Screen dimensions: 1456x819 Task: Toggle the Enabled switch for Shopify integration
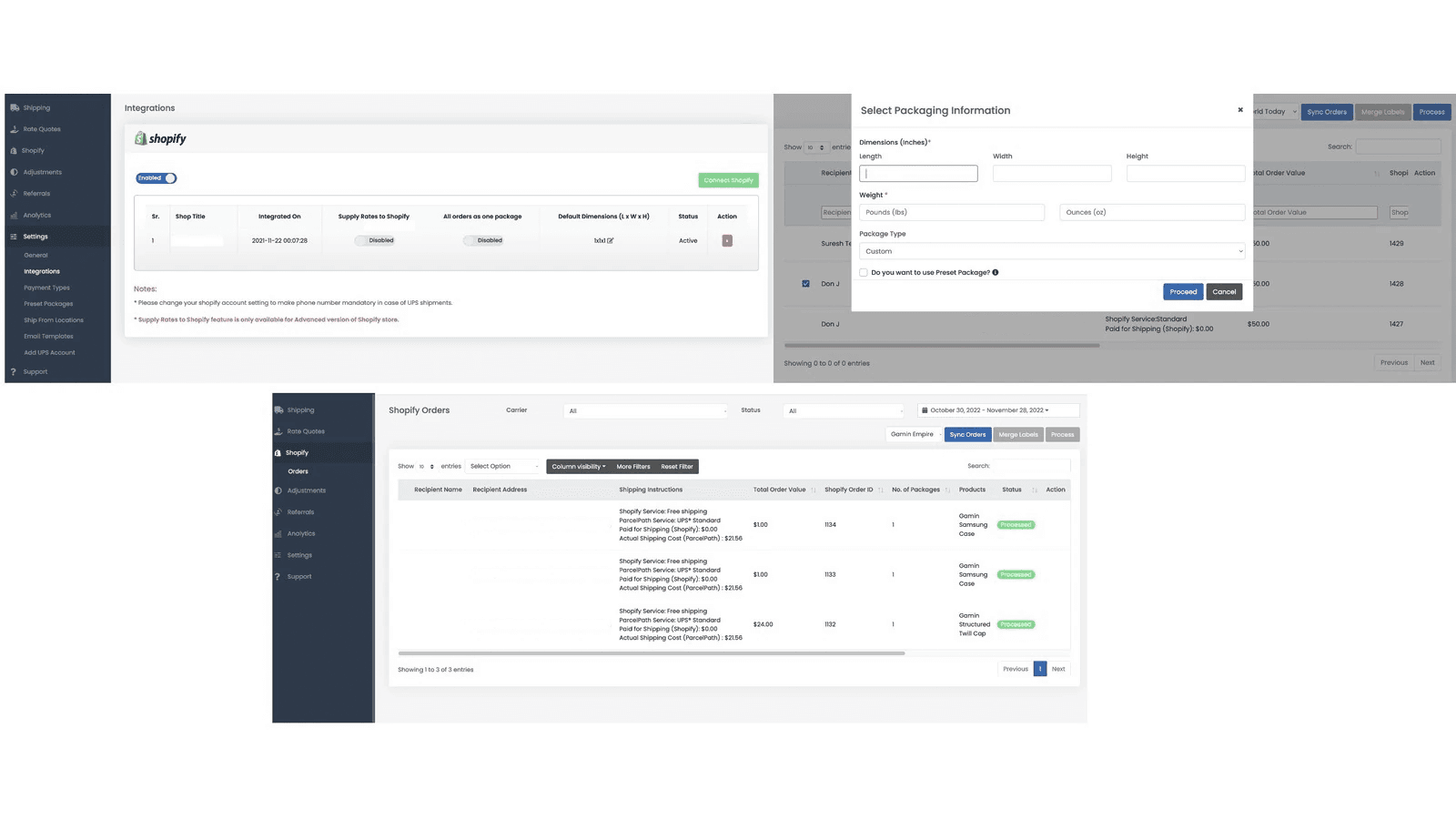(155, 177)
